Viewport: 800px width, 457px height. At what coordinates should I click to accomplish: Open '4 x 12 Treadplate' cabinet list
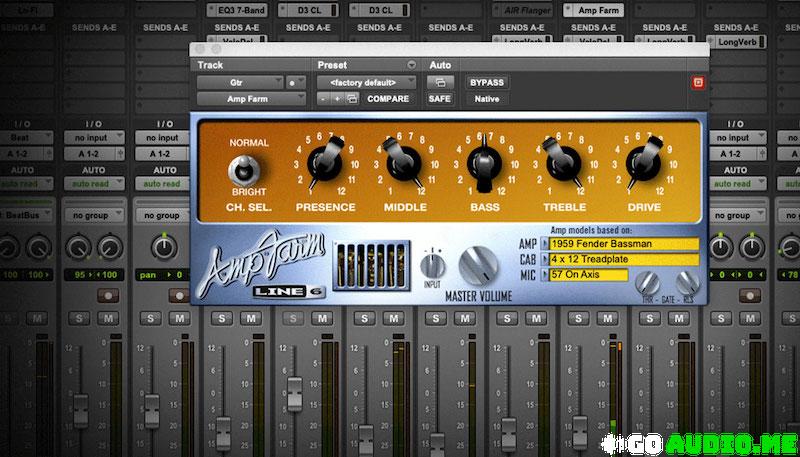tap(624, 260)
